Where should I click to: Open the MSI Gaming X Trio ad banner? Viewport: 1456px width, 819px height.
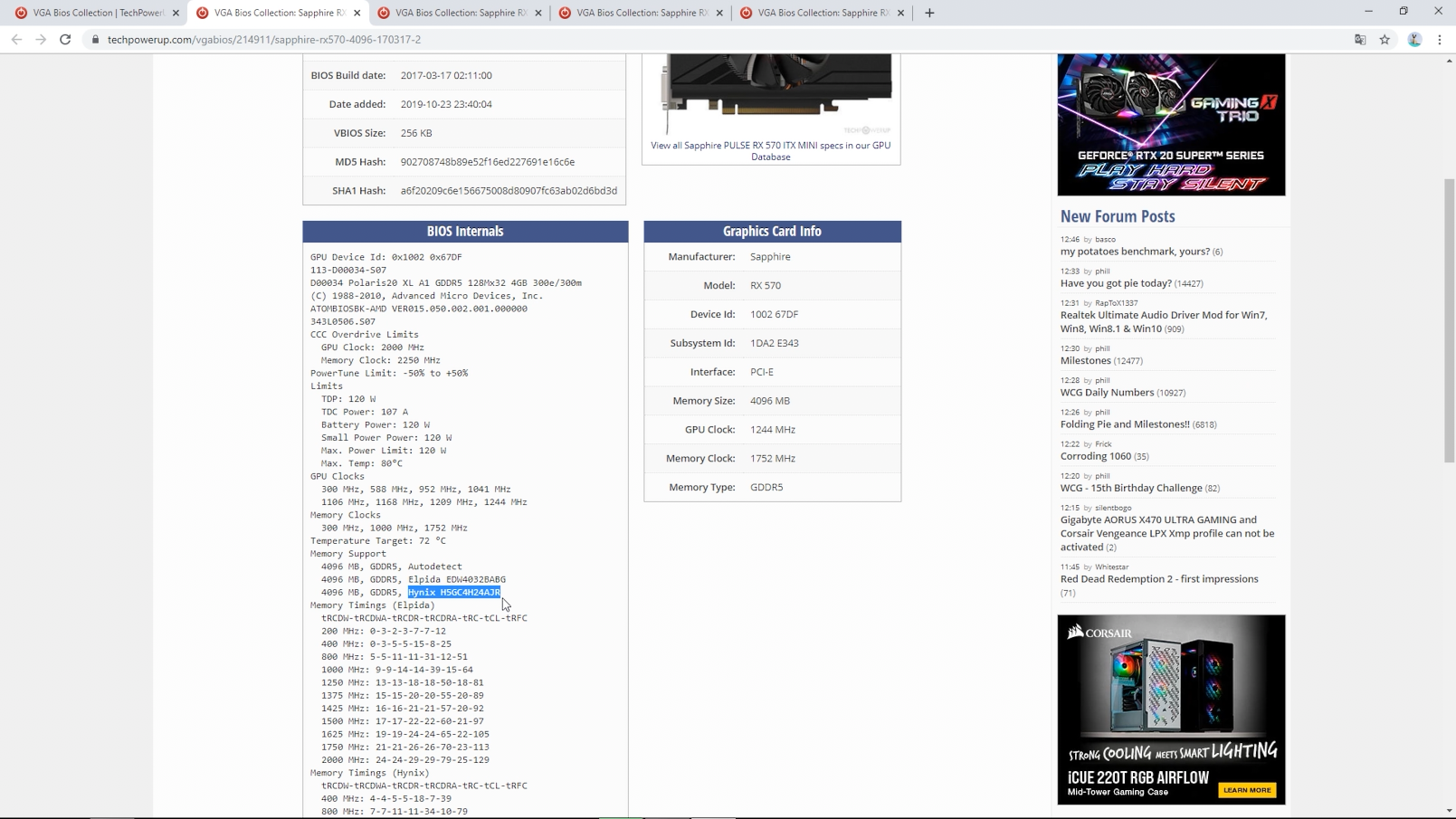(x=1171, y=124)
